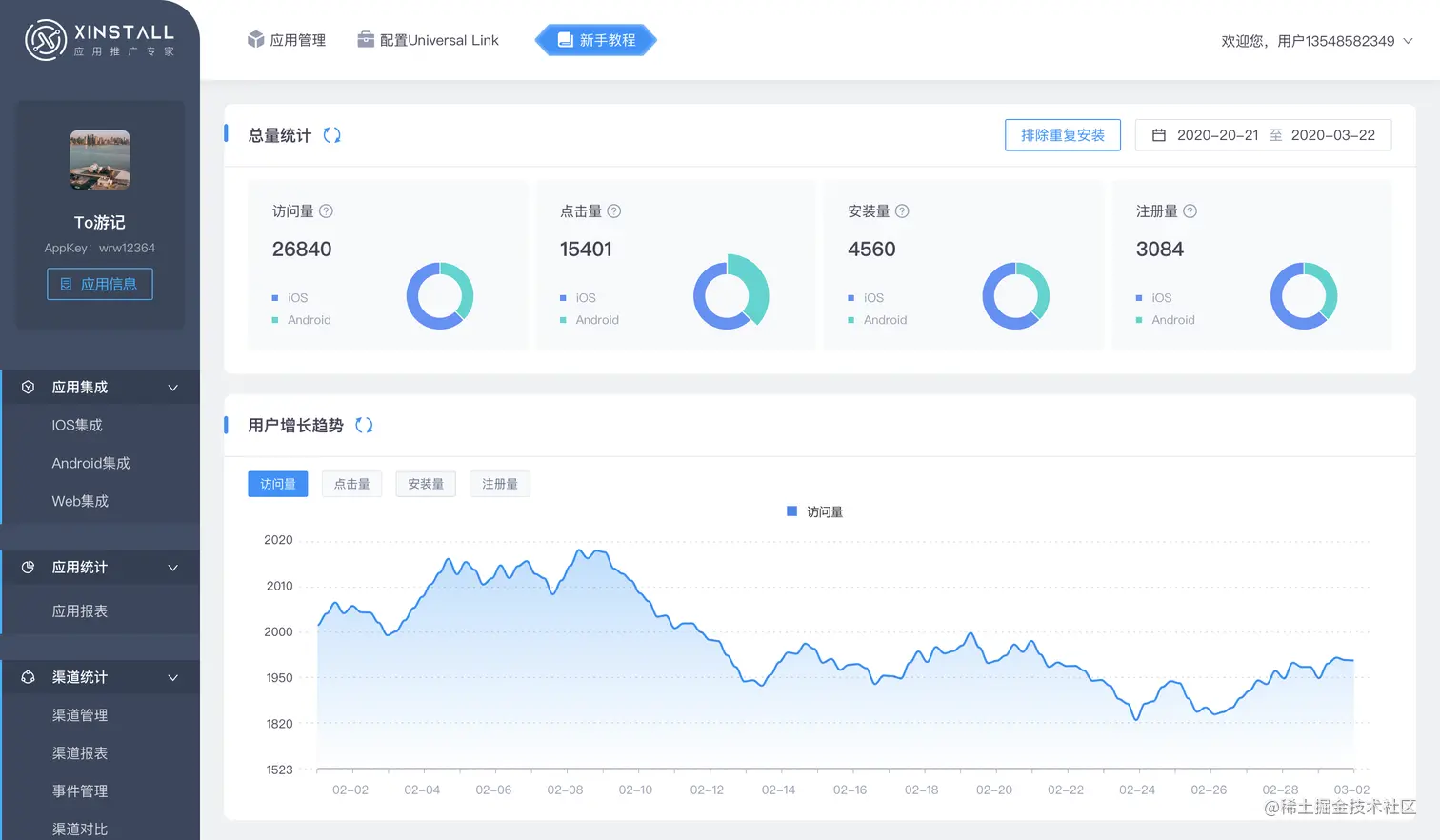This screenshot has width=1440, height=840.
Task: Click the 3084 注册量 total value
Action: tap(1160, 250)
